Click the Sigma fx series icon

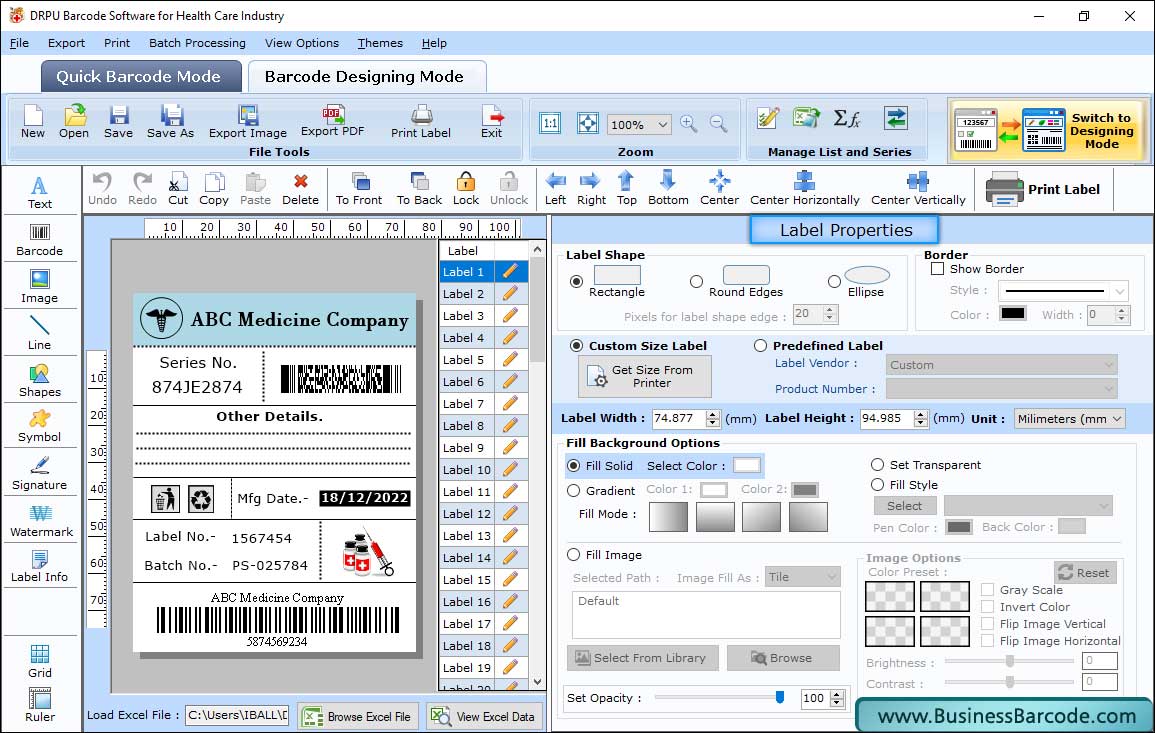(x=846, y=118)
